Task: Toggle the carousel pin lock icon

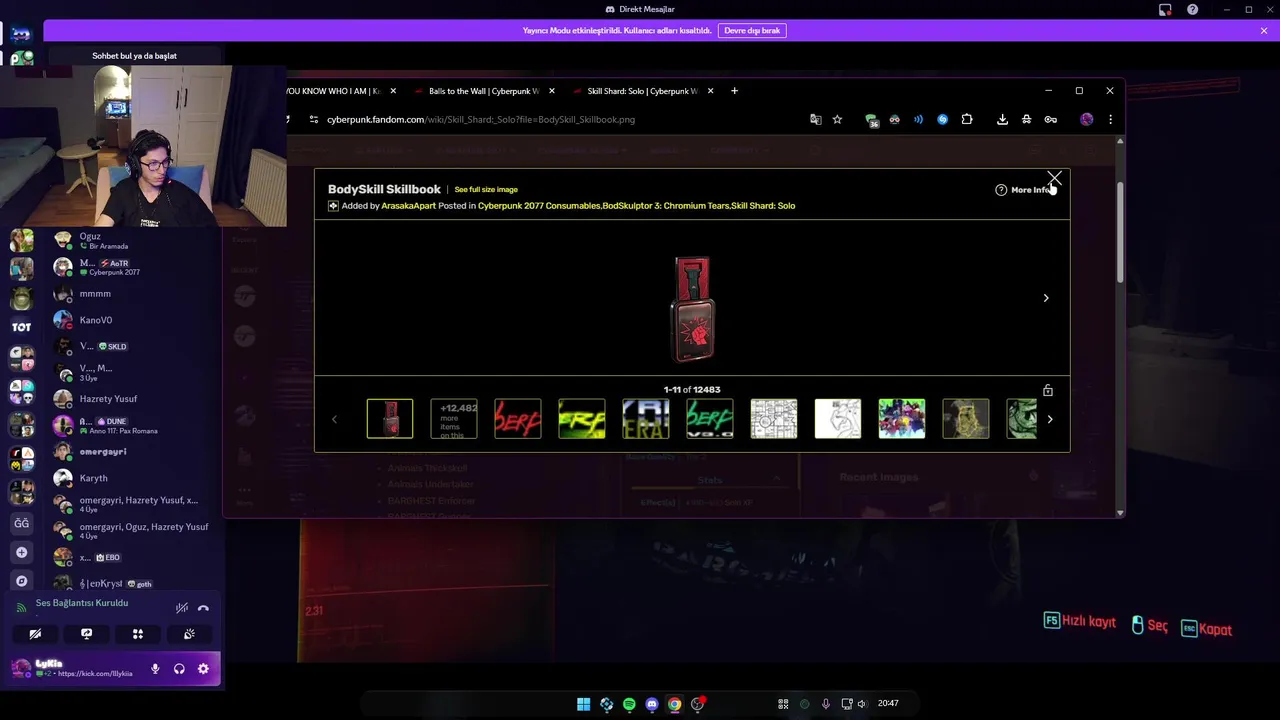Action: [1048, 390]
